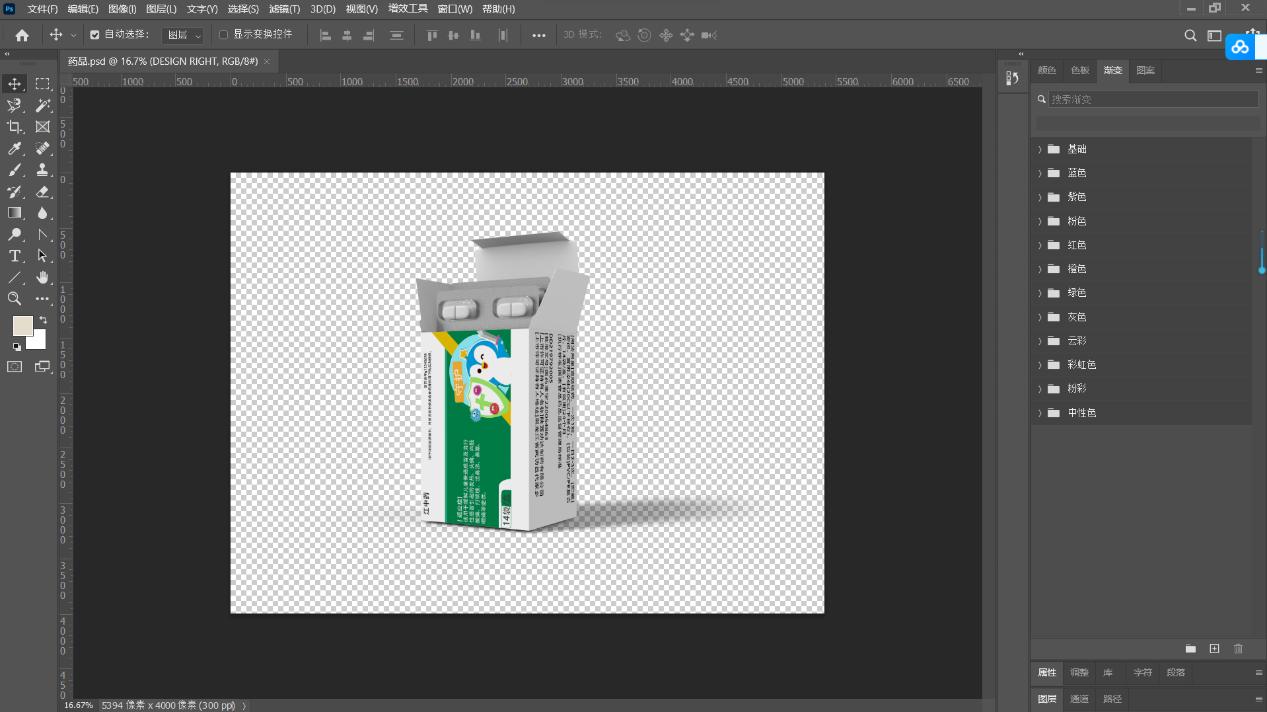Click the foreground color swatch
Image resolution: width=1267 pixels, height=712 pixels.
[22, 326]
